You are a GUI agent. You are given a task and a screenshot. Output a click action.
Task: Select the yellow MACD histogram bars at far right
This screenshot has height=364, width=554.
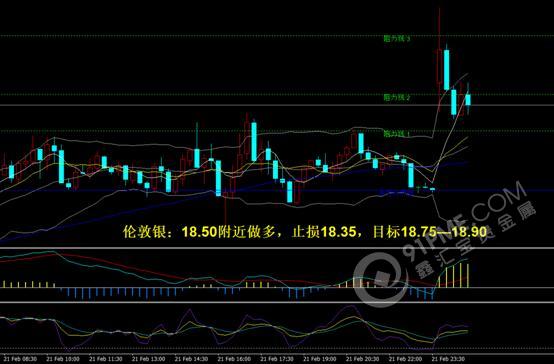[x=454, y=275]
